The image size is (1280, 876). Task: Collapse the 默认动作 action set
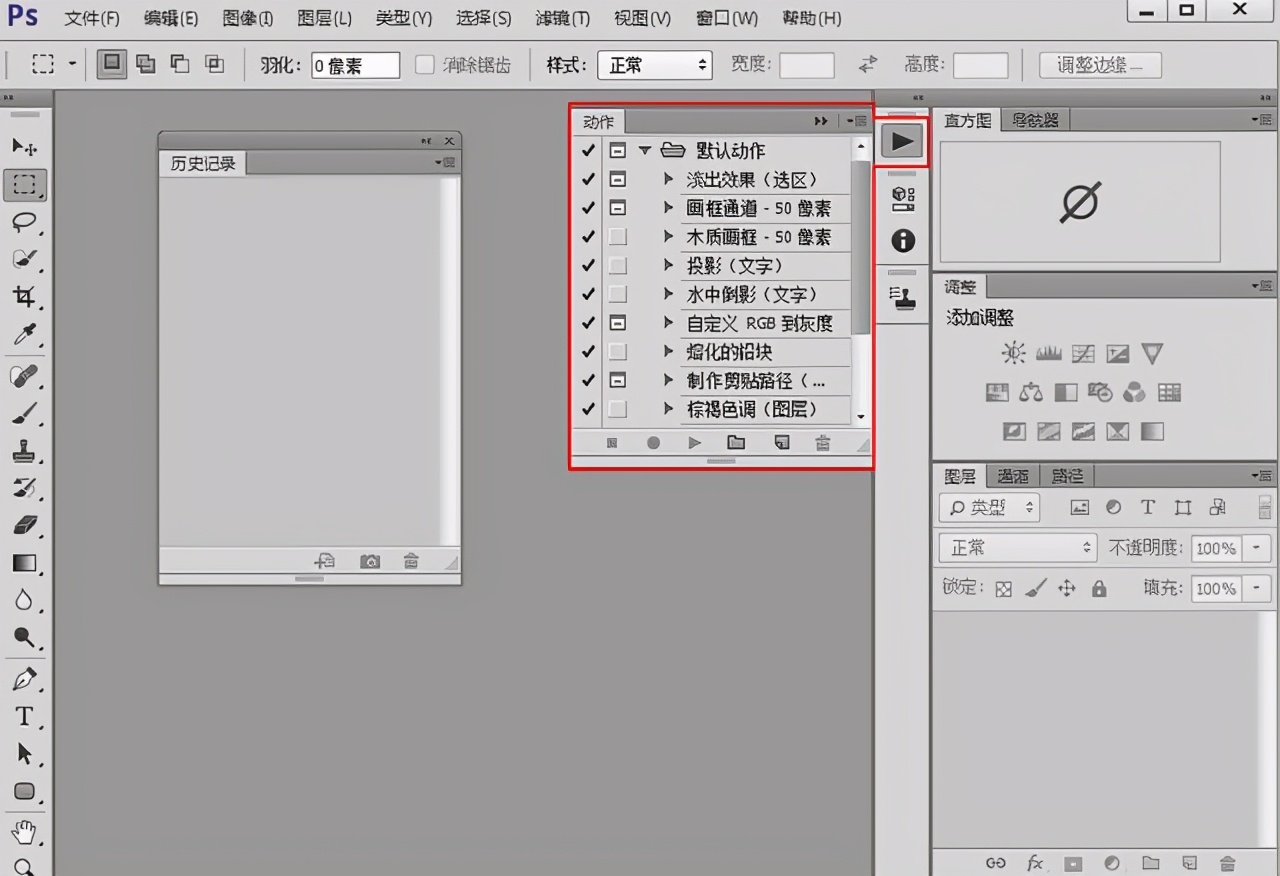pos(645,151)
